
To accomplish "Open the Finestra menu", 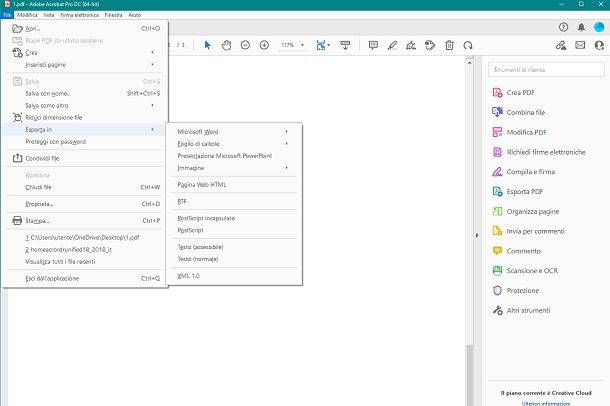I will click(114, 15).
